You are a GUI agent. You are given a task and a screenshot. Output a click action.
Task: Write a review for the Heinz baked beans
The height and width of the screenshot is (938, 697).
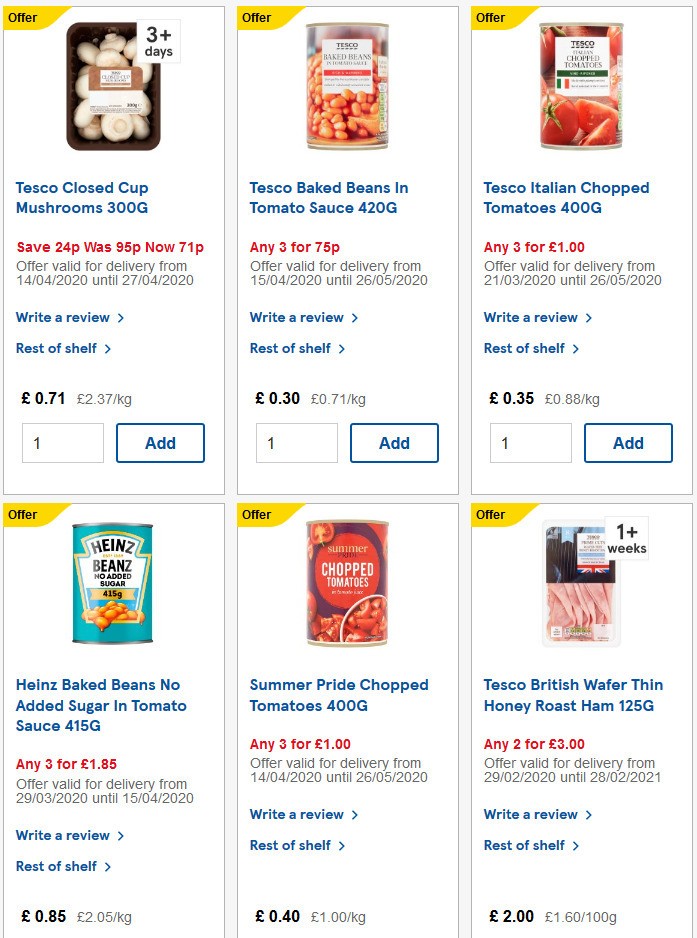64,835
